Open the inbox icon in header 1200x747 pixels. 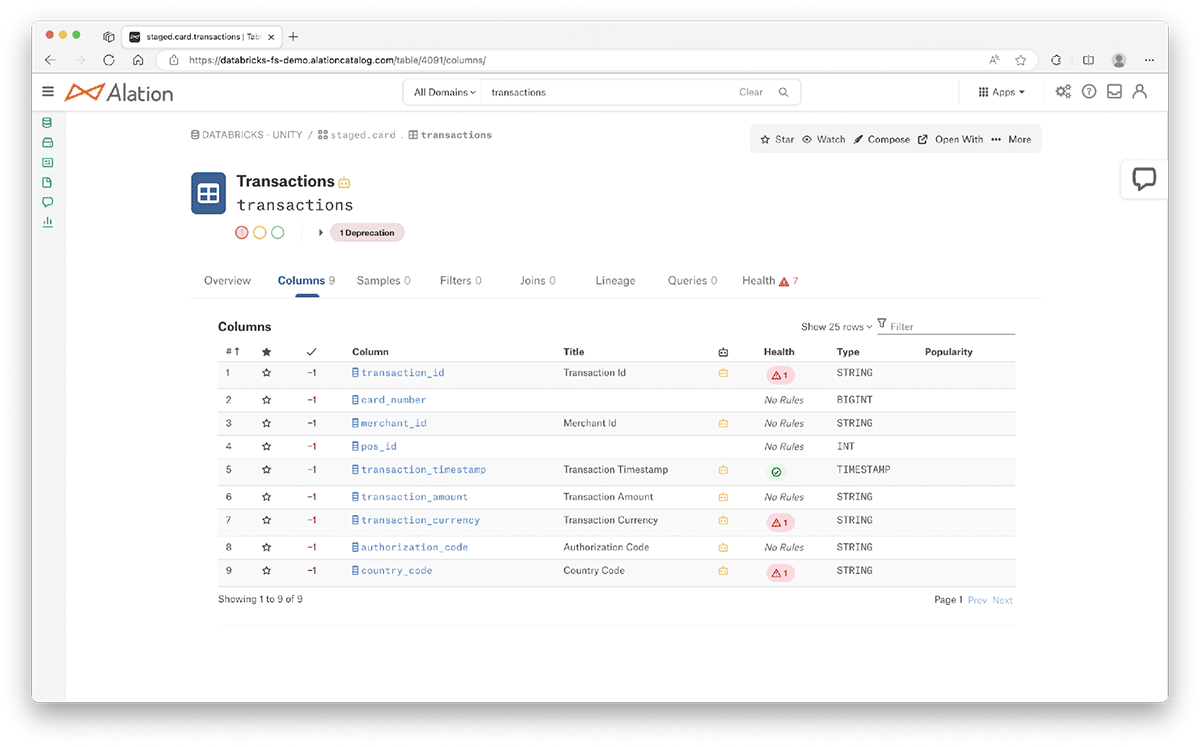point(1114,92)
